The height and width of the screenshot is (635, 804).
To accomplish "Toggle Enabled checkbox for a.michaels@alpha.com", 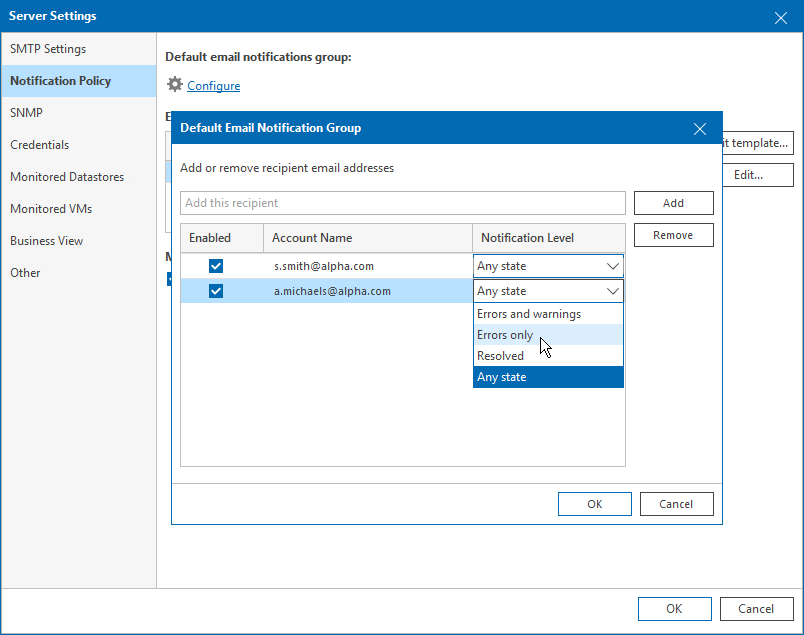I will click(x=216, y=291).
